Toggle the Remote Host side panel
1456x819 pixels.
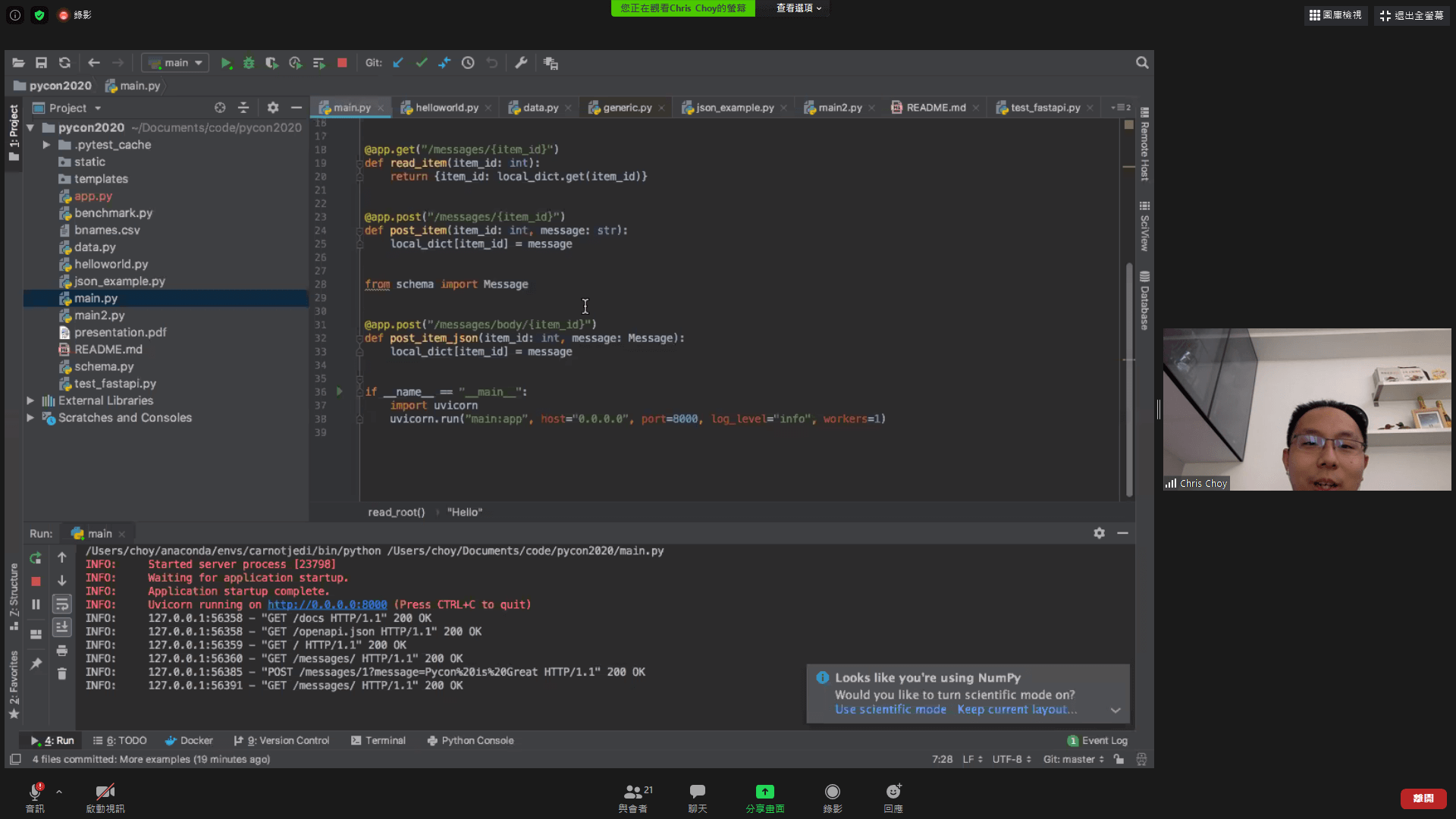(1144, 144)
